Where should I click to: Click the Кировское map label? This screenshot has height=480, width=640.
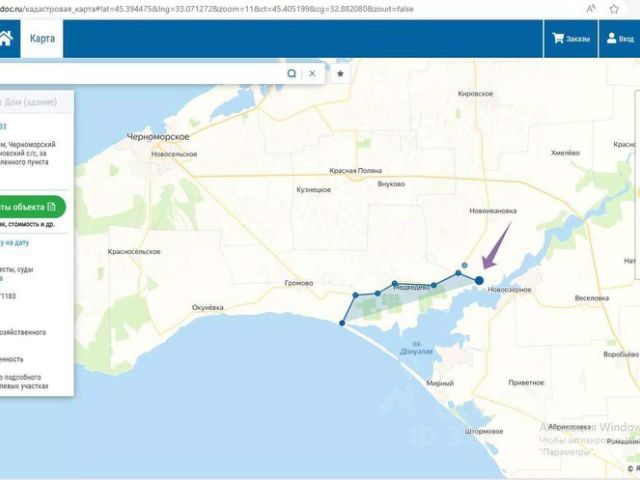475,94
